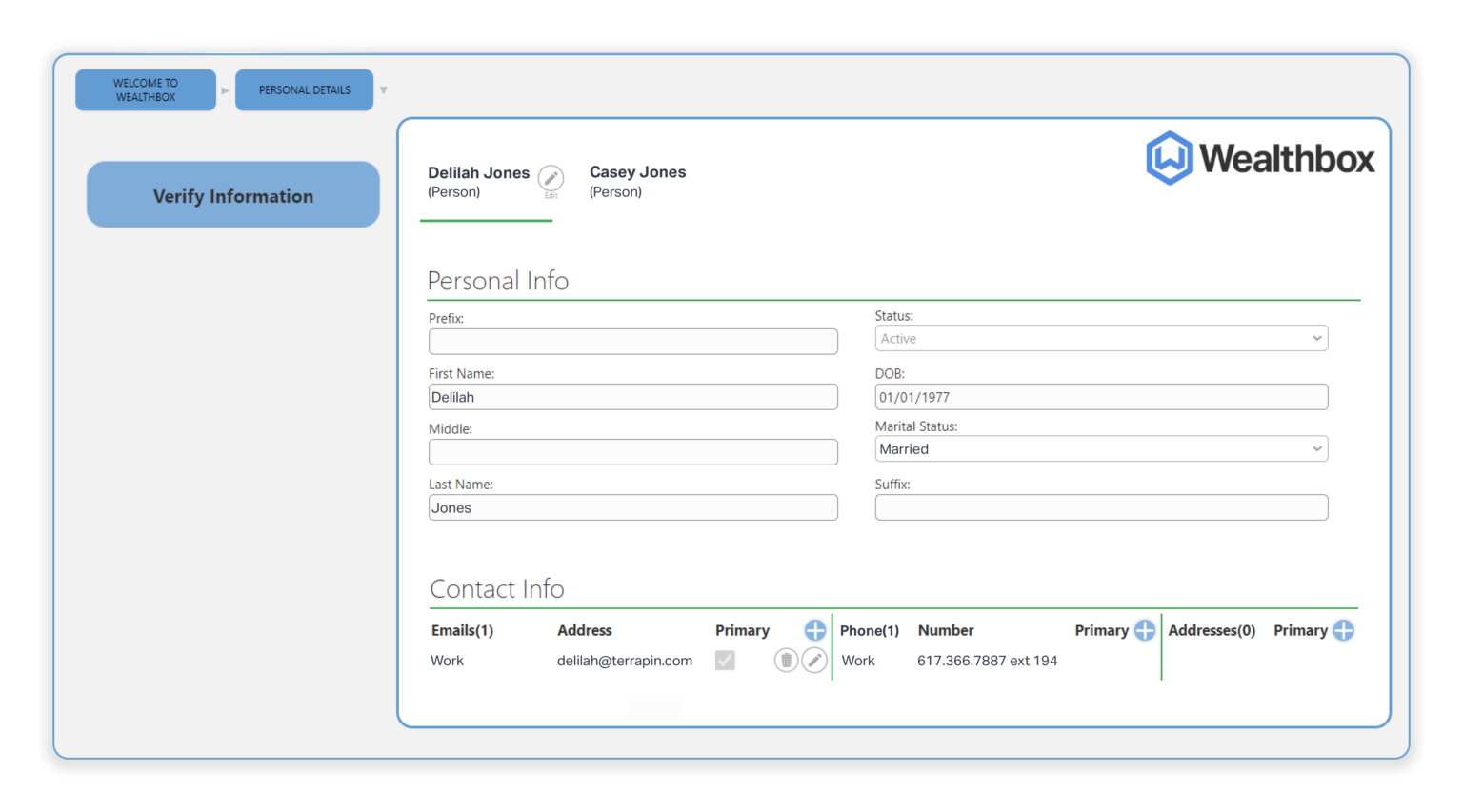Click the Suffix input field
Viewport: 1463px width, 812px height.
1100,507
